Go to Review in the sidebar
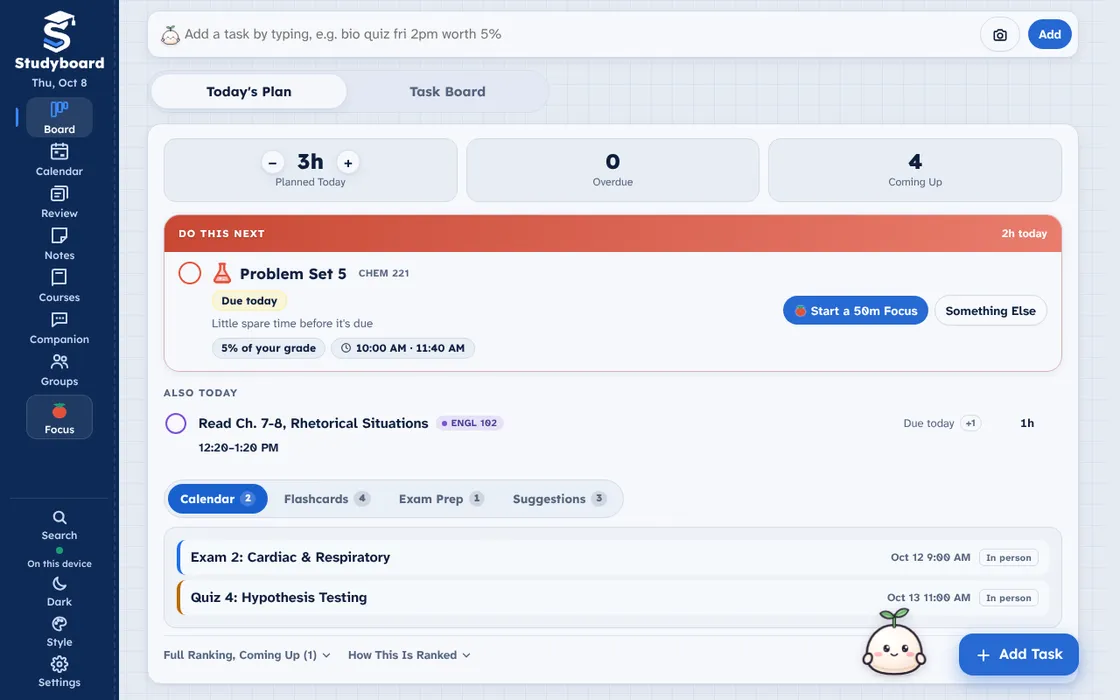 point(59,201)
